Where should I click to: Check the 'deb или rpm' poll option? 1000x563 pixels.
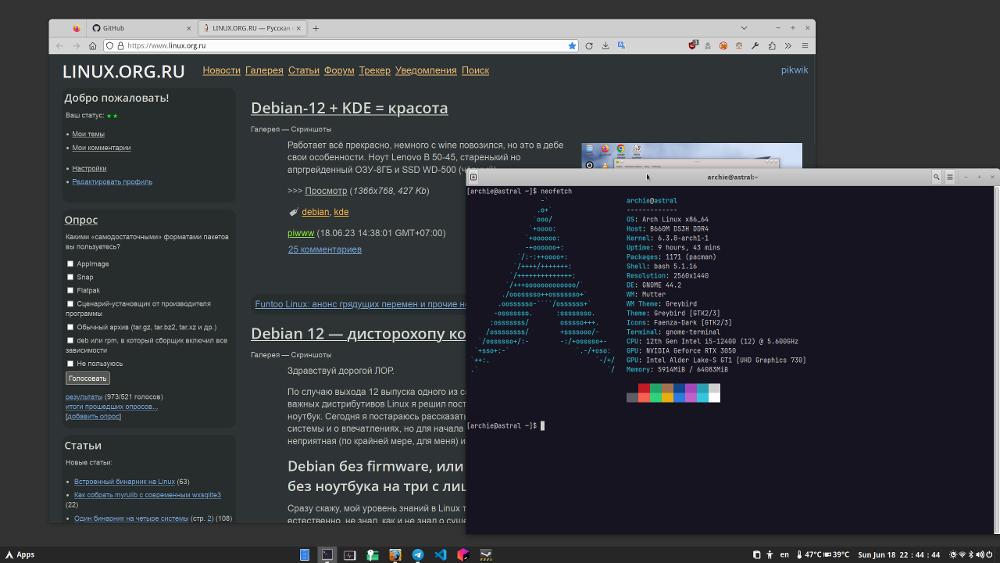click(70, 340)
